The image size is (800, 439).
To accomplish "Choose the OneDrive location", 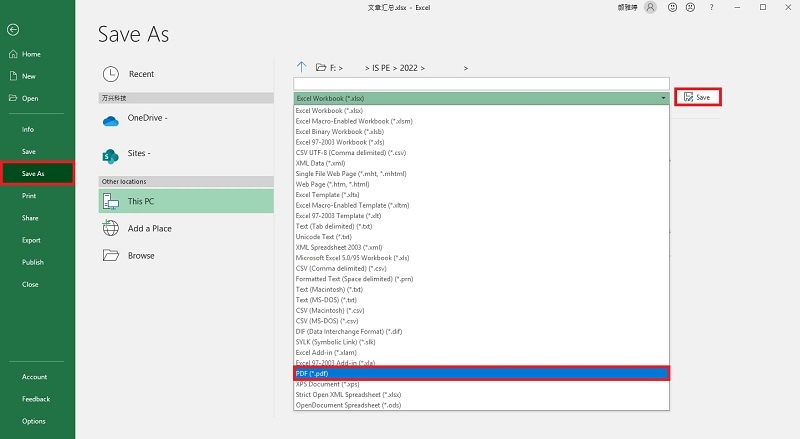I will point(186,120).
